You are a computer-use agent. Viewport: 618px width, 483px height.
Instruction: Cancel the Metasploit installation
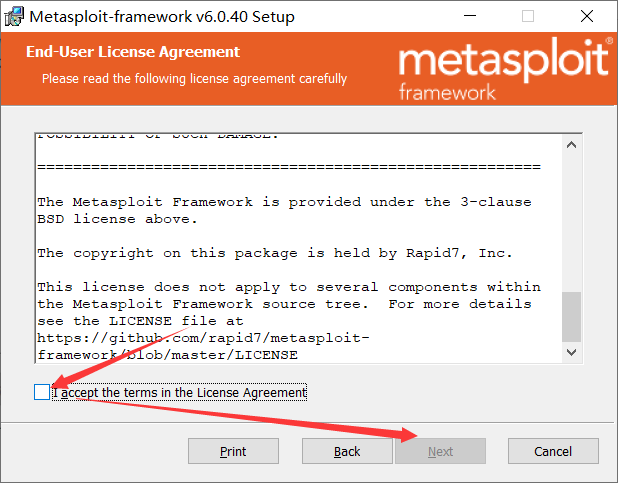point(552,451)
